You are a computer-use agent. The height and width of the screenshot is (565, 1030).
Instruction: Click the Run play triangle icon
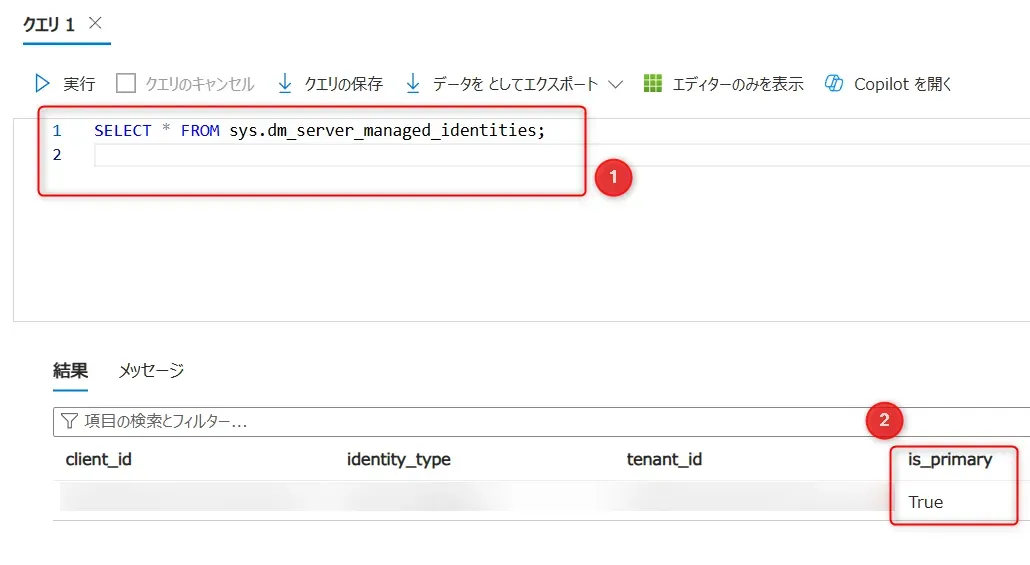(x=42, y=83)
